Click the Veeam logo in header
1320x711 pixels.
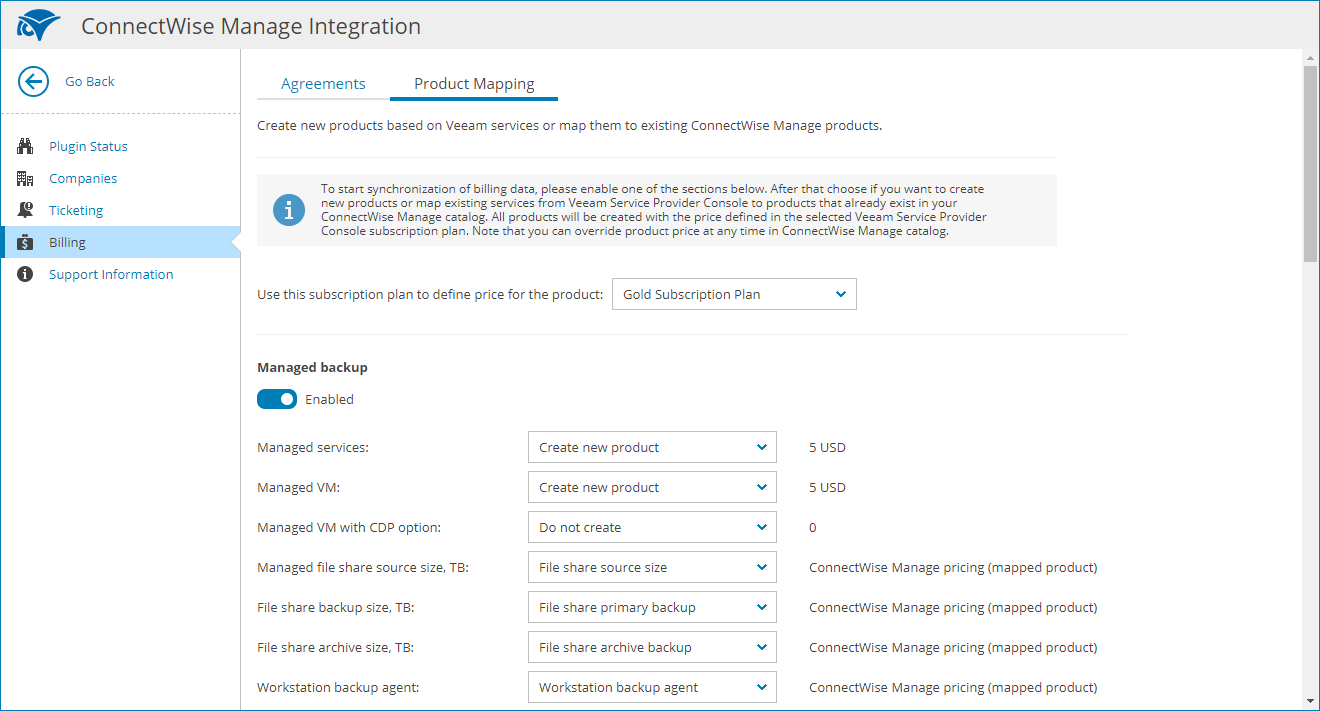coord(39,25)
